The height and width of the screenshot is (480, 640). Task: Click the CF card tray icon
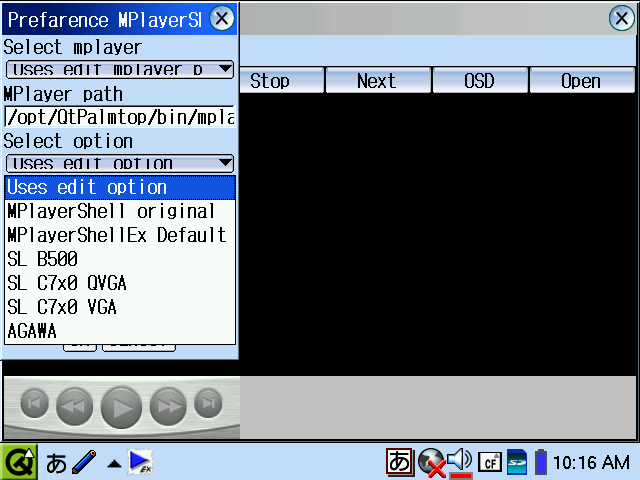[x=490, y=462]
